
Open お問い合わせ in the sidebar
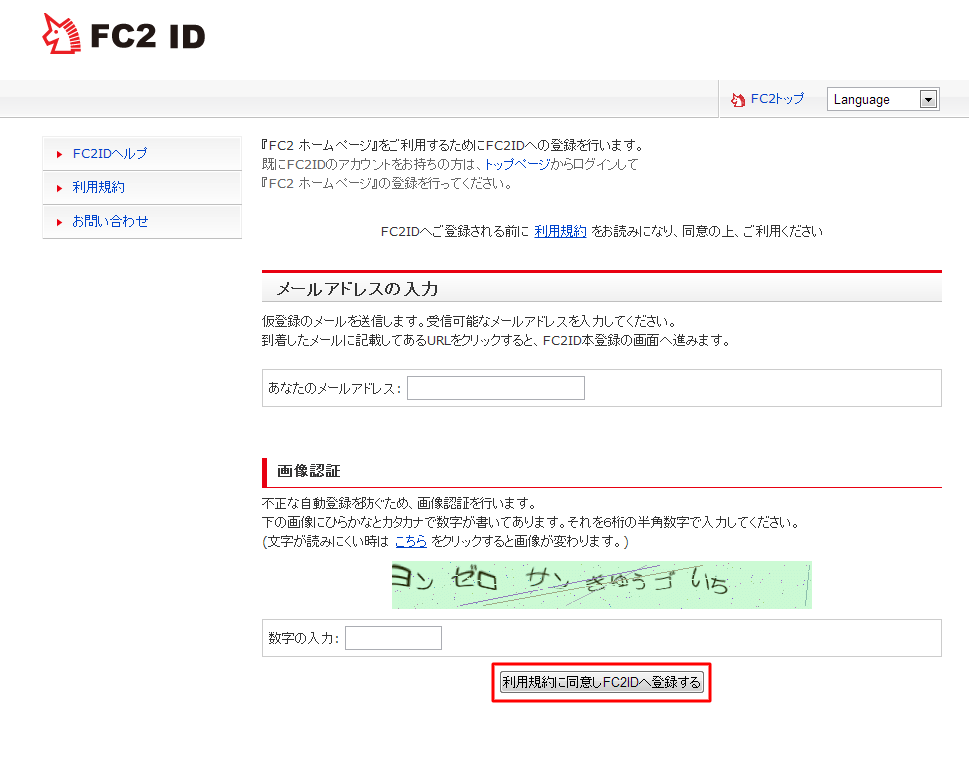[x=110, y=221]
